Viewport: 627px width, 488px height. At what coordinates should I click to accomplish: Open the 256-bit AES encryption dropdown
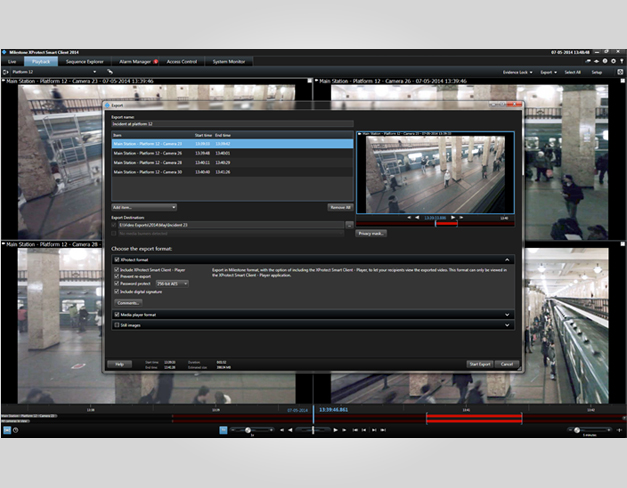[x=170, y=283]
